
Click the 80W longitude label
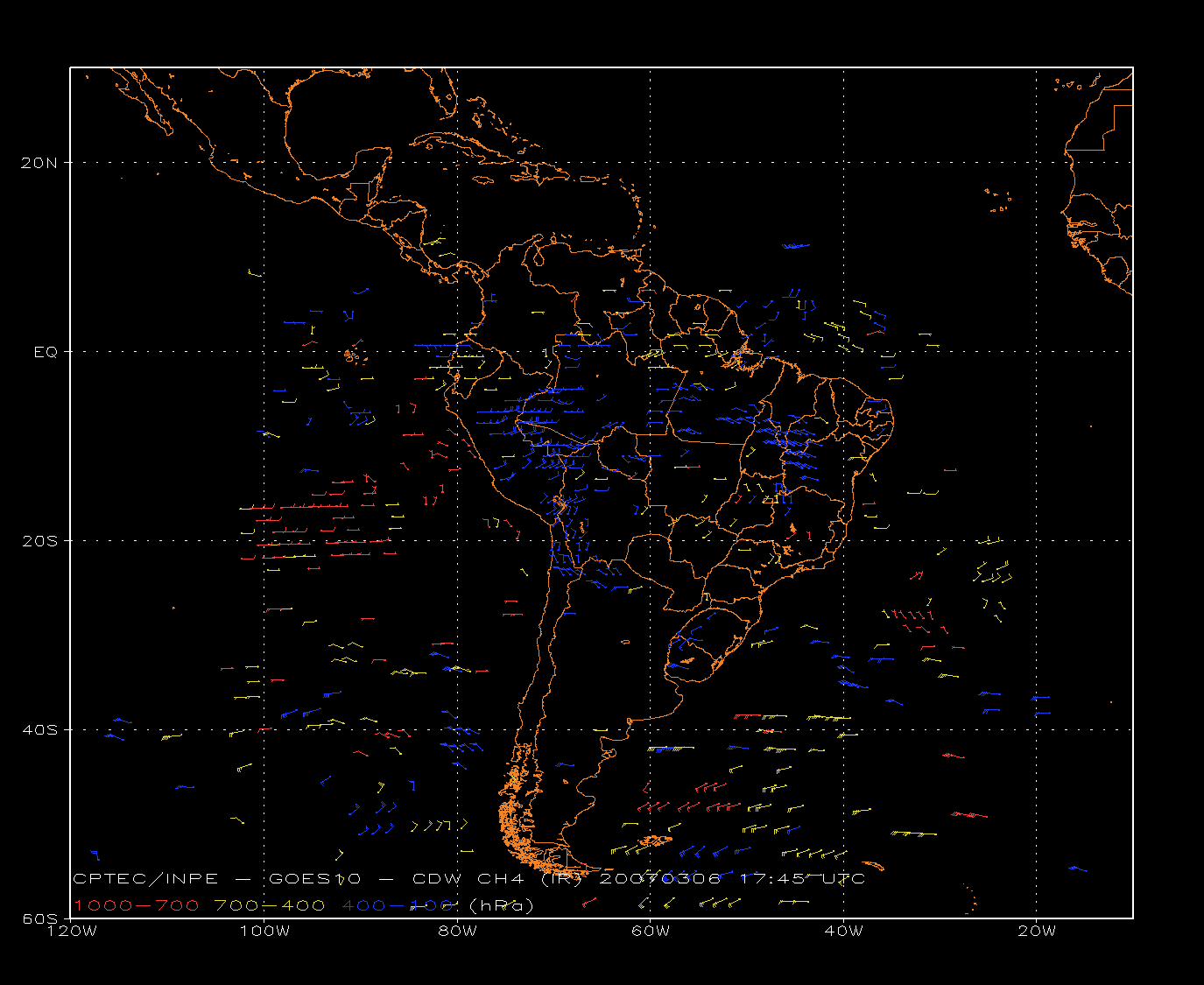click(457, 931)
